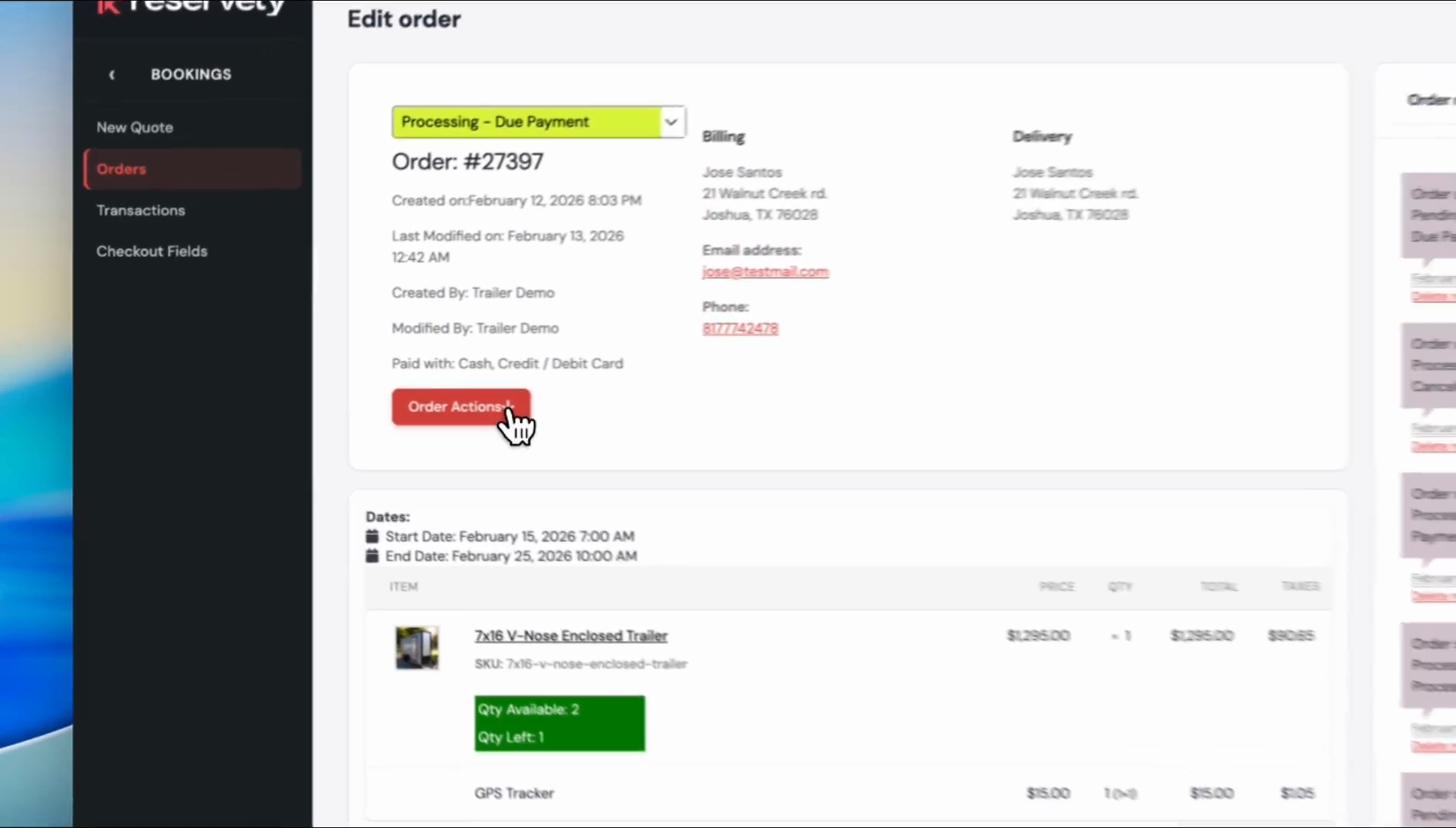This screenshot has height=828, width=1456.
Task: Open the trailer product thumbnail image
Action: pyautogui.click(x=417, y=648)
